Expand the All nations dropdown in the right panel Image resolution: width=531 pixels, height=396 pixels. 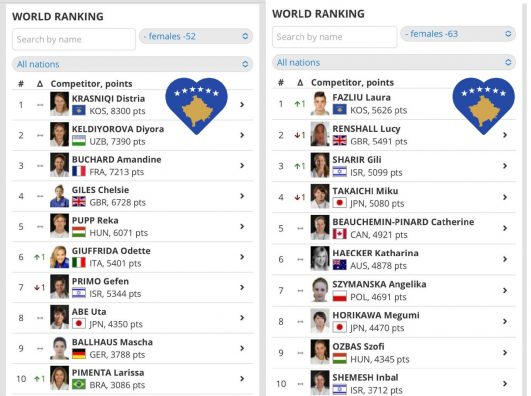click(394, 62)
